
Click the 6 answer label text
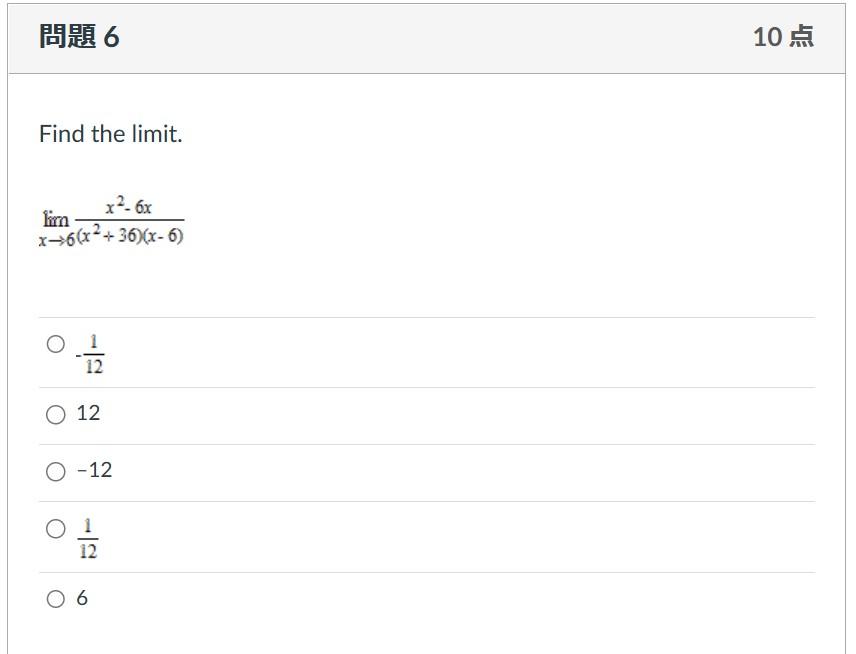(81, 598)
